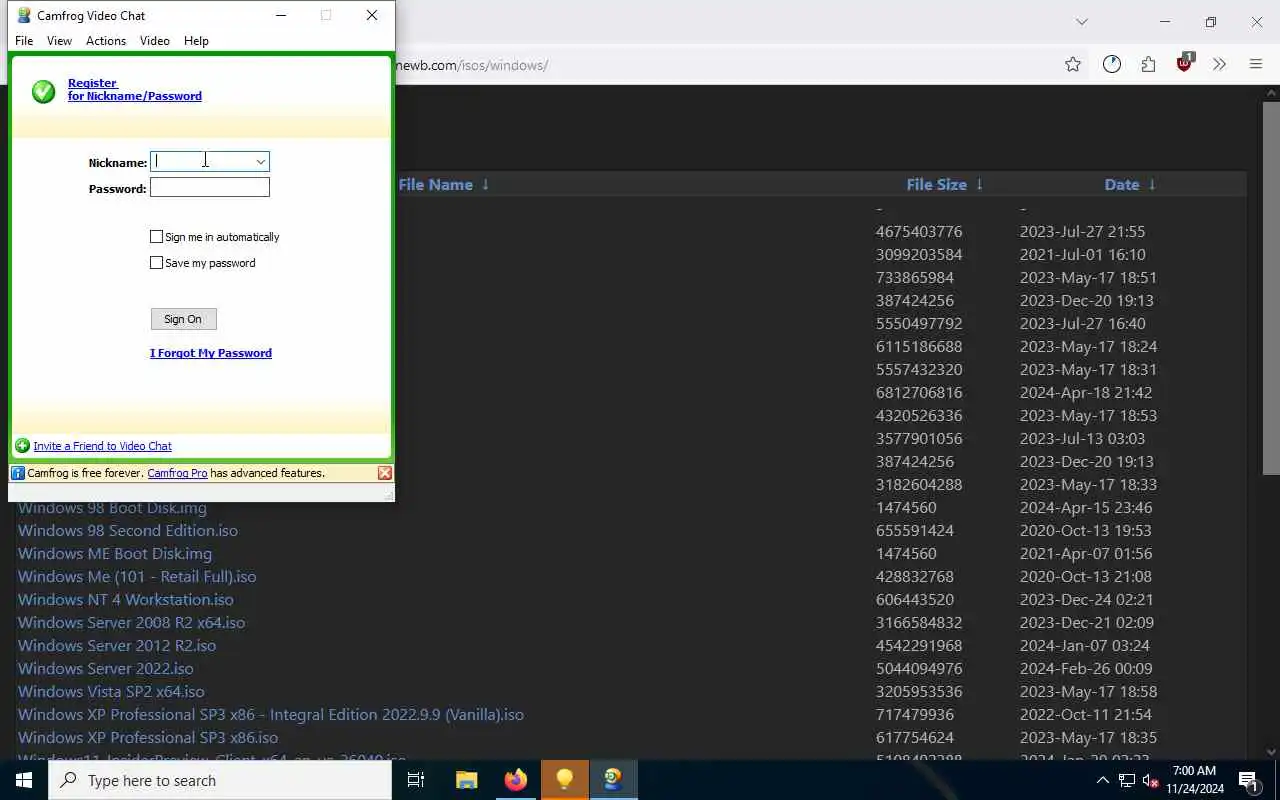Open the Camfrog File menu
The width and height of the screenshot is (1280, 800).
click(x=24, y=41)
